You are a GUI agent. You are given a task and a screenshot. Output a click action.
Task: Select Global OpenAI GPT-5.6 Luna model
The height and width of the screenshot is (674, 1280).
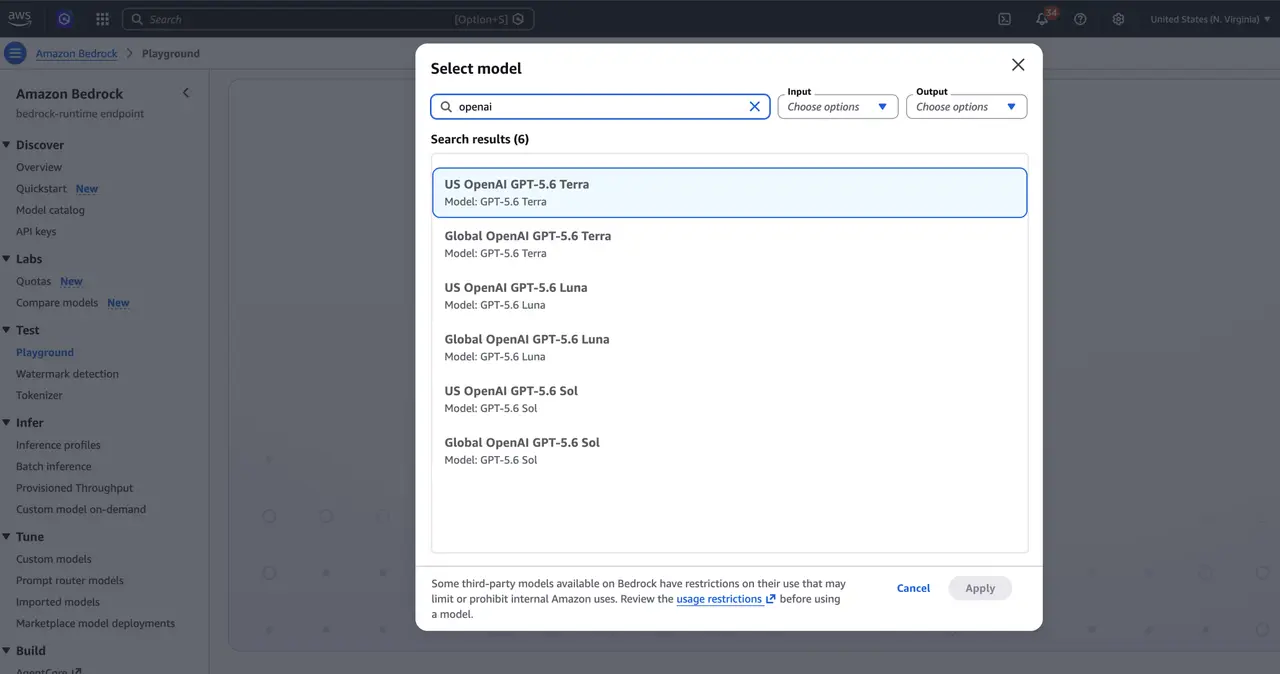(x=729, y=347)
